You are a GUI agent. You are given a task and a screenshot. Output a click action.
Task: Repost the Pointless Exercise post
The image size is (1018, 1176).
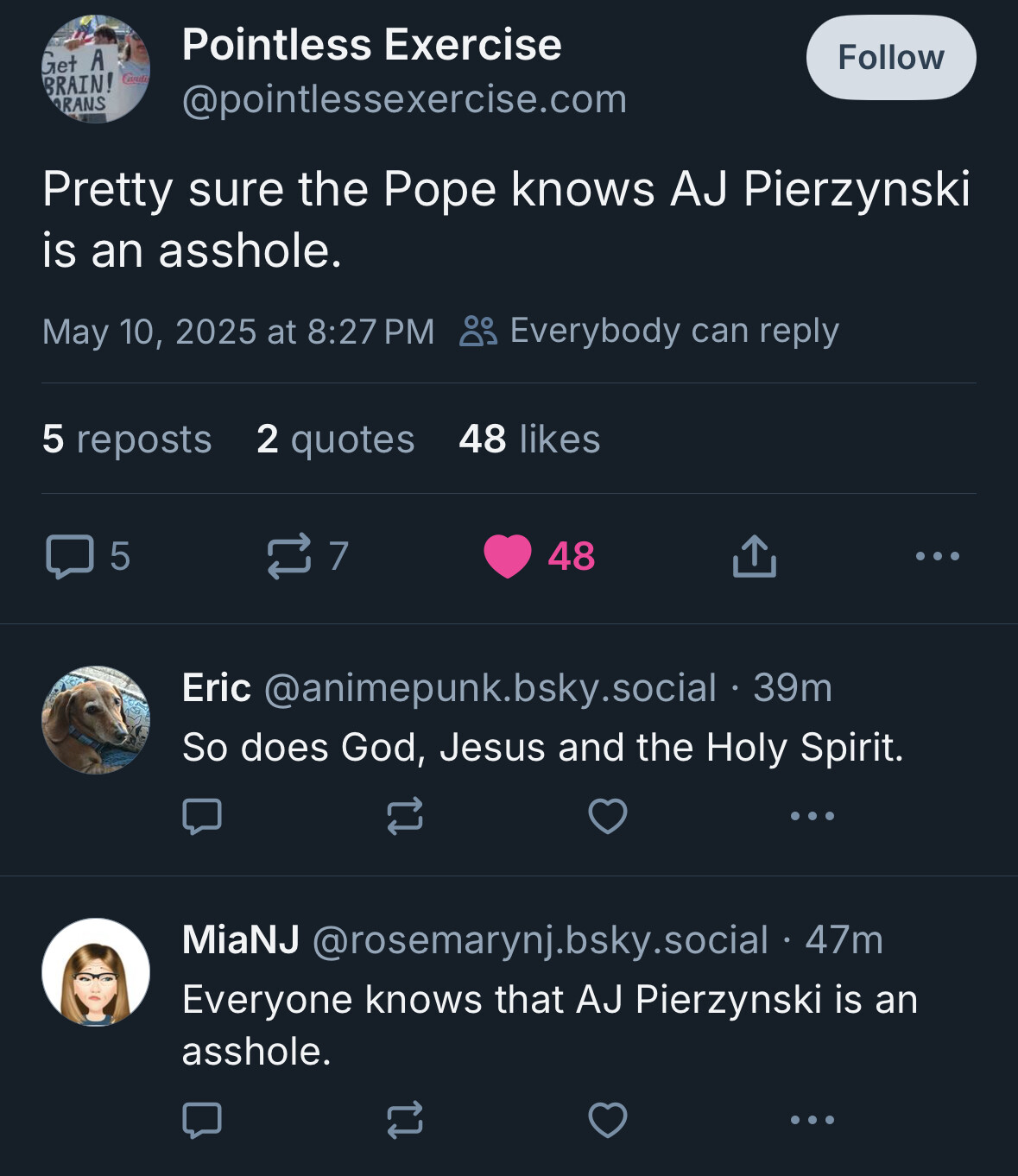click(x=289, y=556)
